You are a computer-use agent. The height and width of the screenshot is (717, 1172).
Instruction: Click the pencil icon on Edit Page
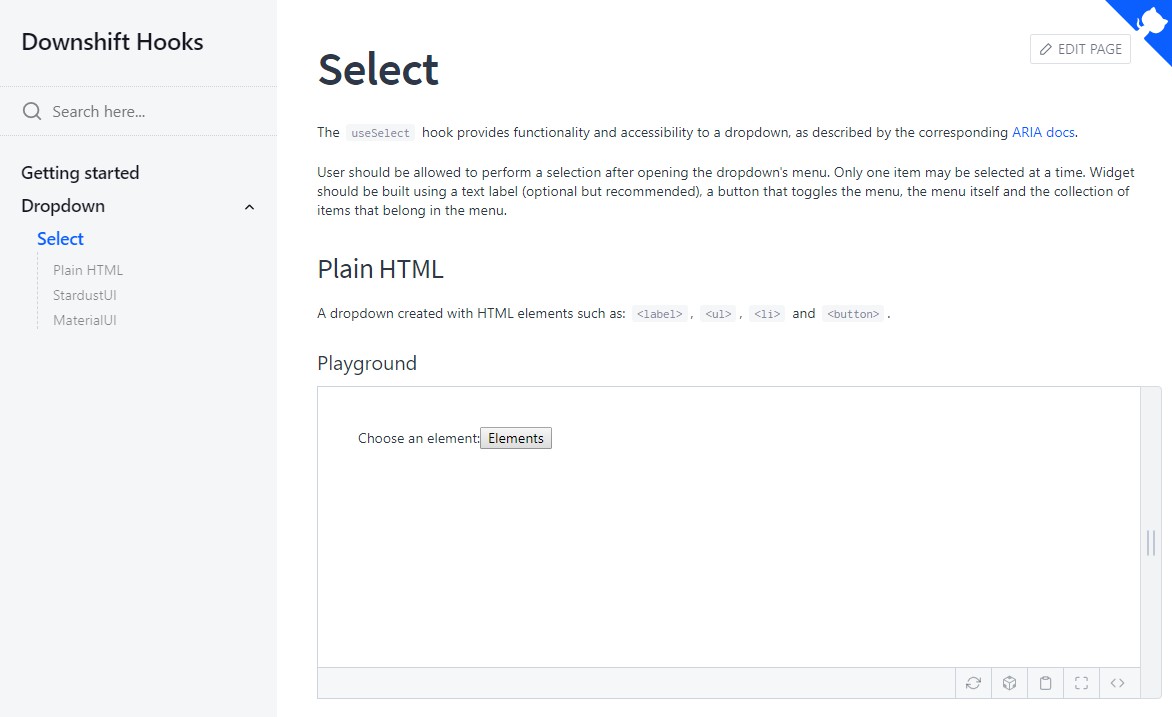1044,48
